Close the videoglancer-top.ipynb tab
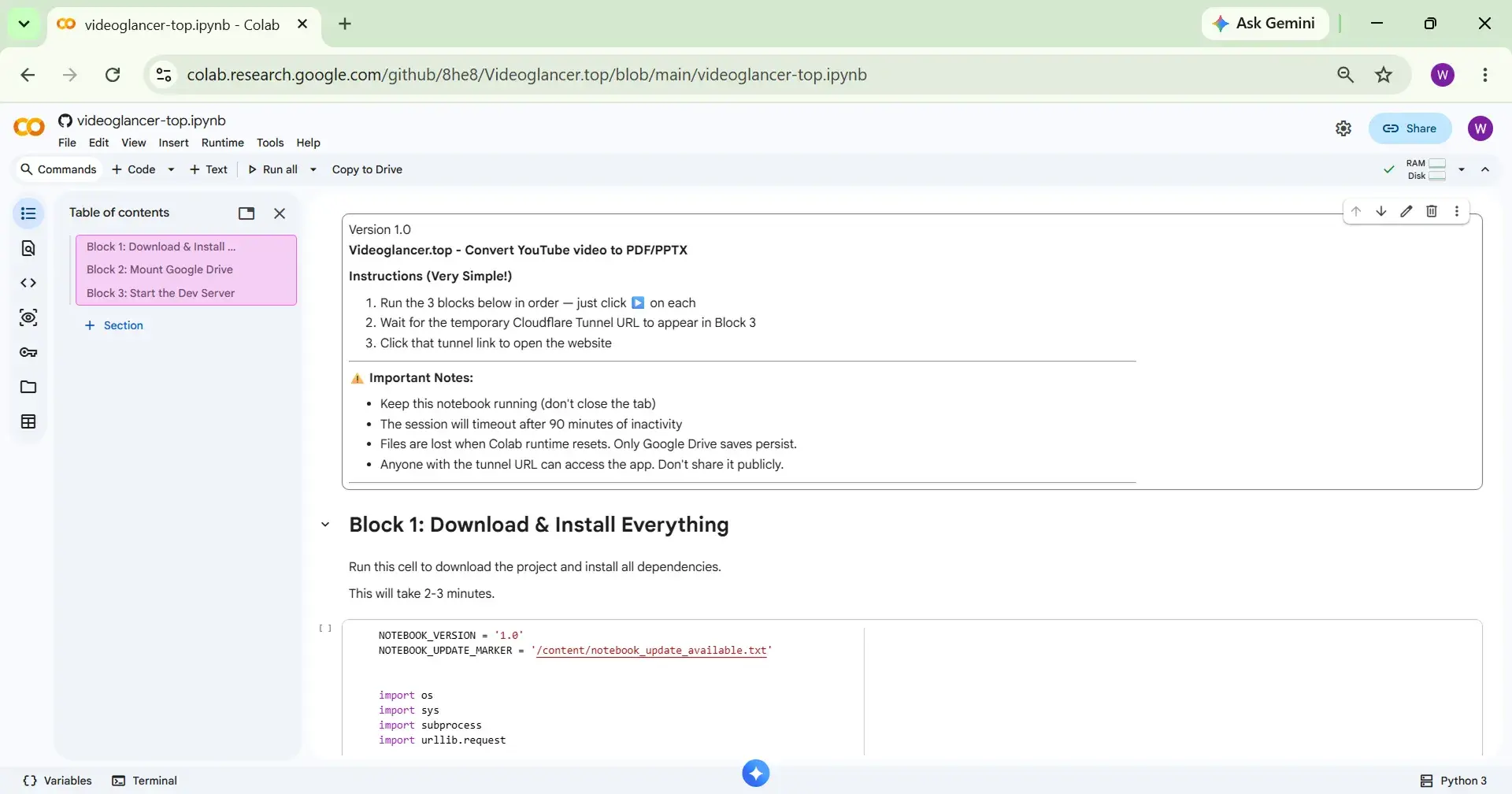The height and width of the screenshot is (794, 1512). 302,24
